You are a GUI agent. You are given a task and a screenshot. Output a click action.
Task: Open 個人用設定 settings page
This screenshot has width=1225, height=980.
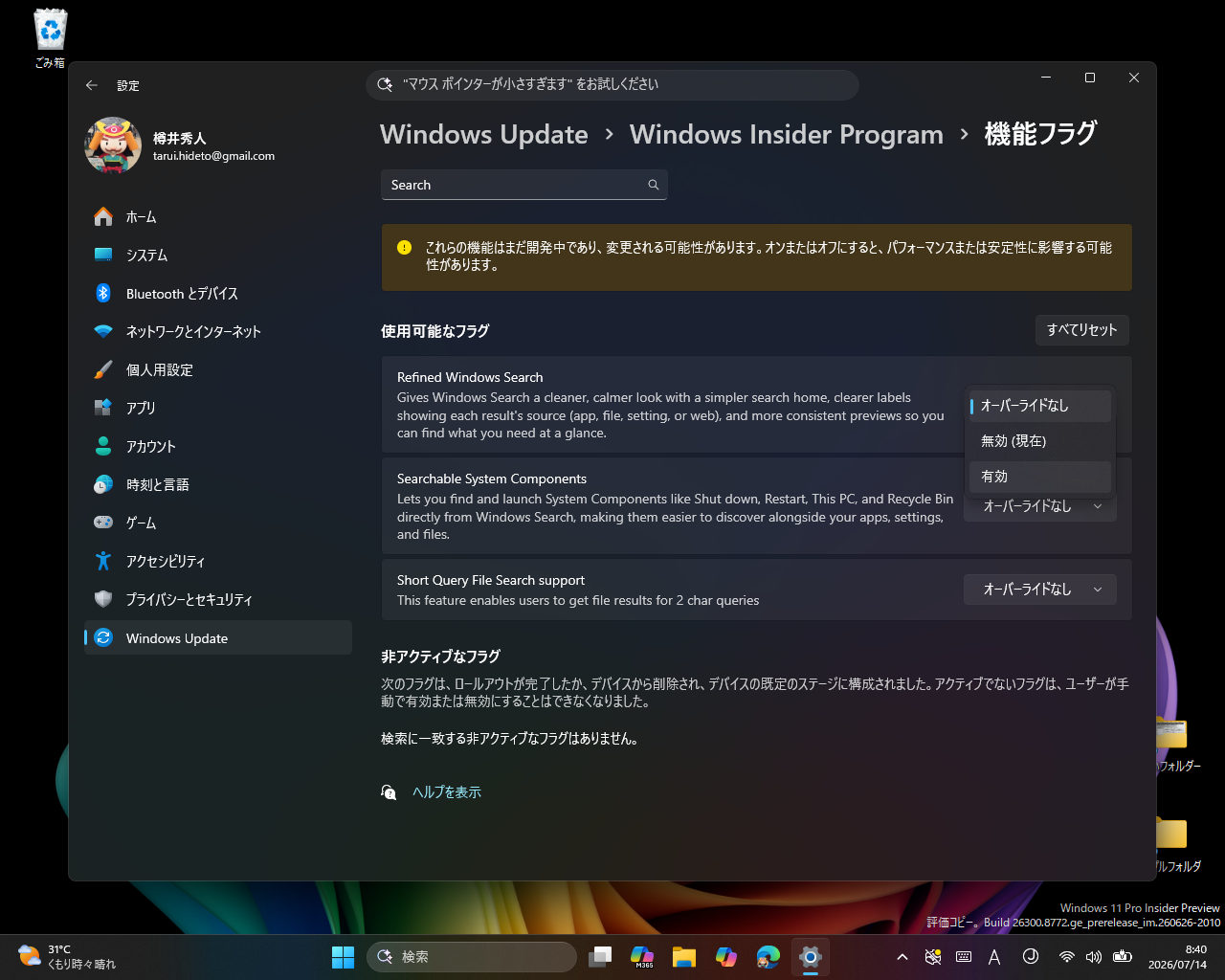coord(218,370)
